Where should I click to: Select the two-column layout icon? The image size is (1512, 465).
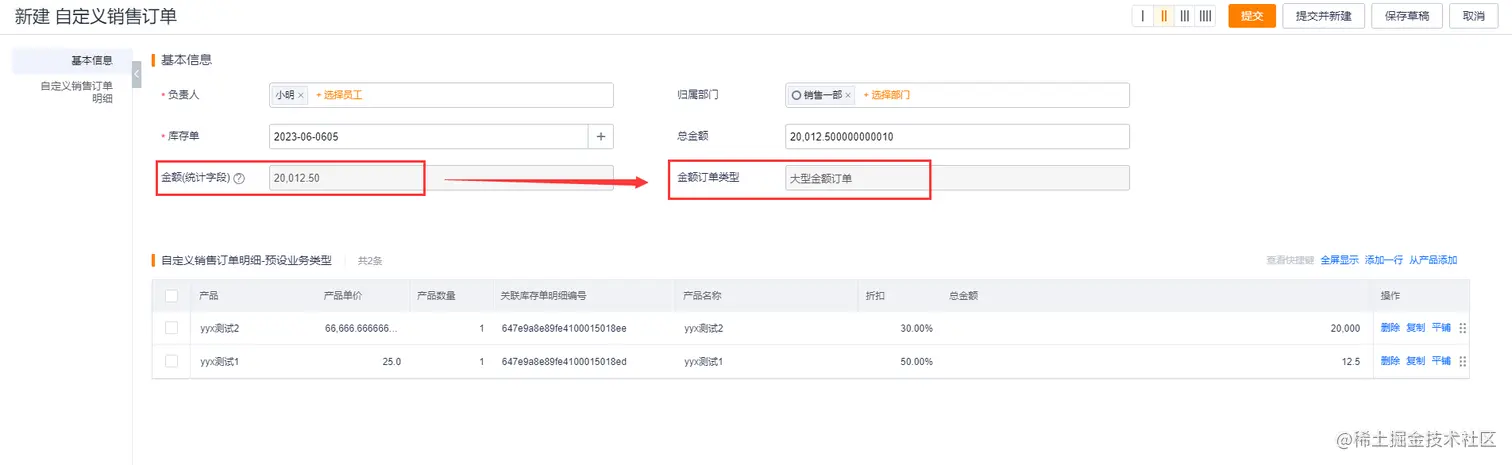1163,16
